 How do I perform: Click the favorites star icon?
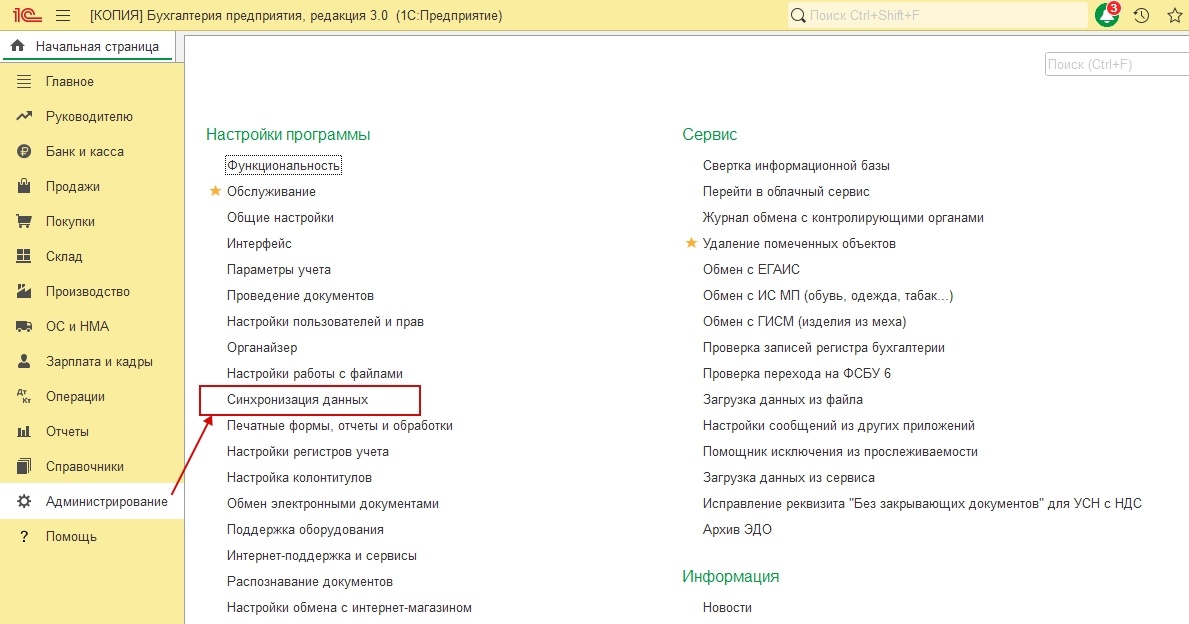1173,15
